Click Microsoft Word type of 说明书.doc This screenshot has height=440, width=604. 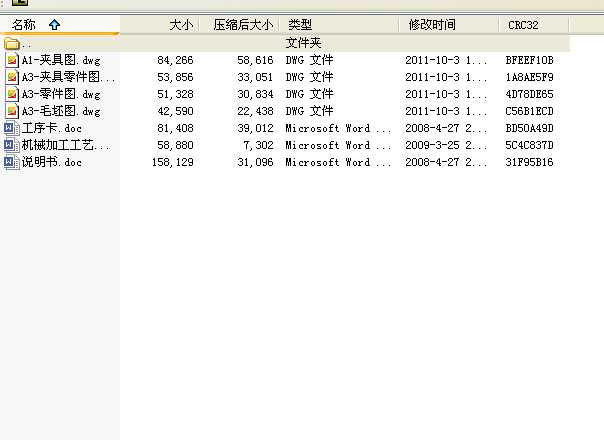coord(338,162)
